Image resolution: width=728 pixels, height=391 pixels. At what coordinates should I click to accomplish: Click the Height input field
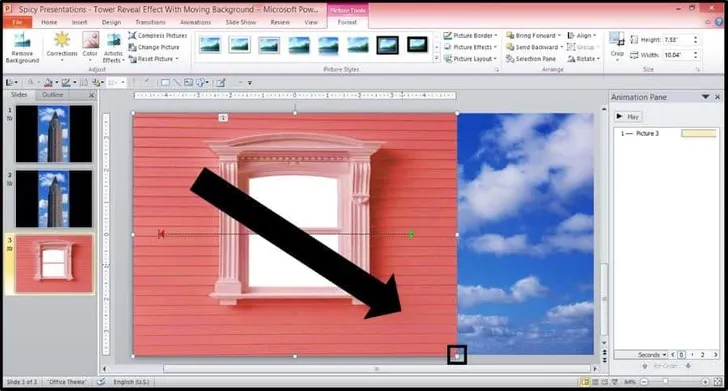677,40
